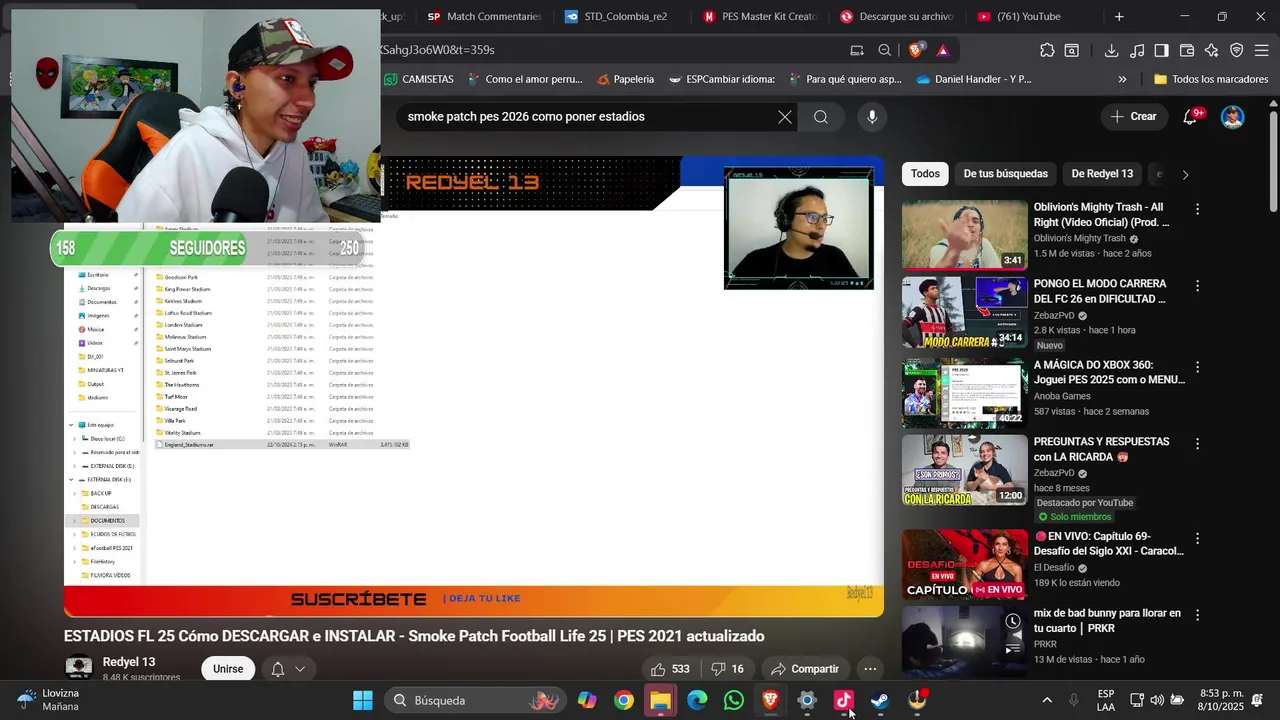
Task: Open options for Oblivion's Mighty Trash video
Action: 1197,209
